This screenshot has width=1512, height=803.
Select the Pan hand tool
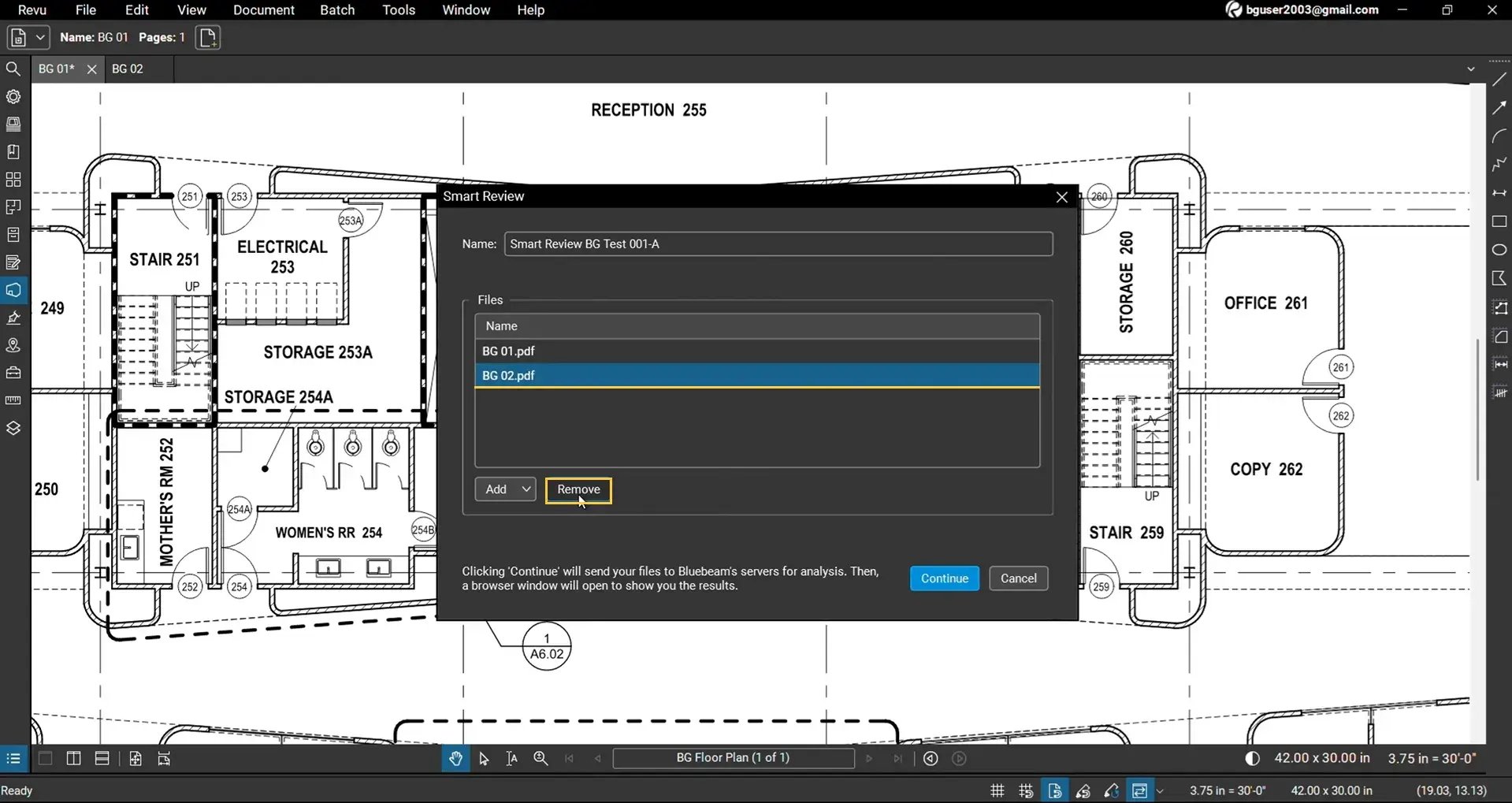455,758
